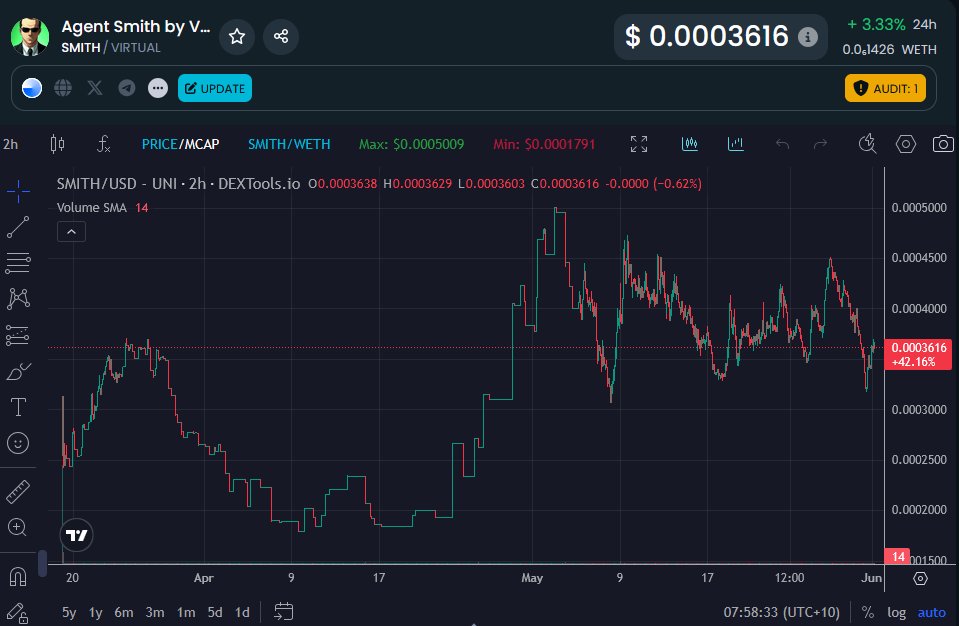Select the trend line drawing tool
The width and height of the screenshot is (959, 626).
18,227
